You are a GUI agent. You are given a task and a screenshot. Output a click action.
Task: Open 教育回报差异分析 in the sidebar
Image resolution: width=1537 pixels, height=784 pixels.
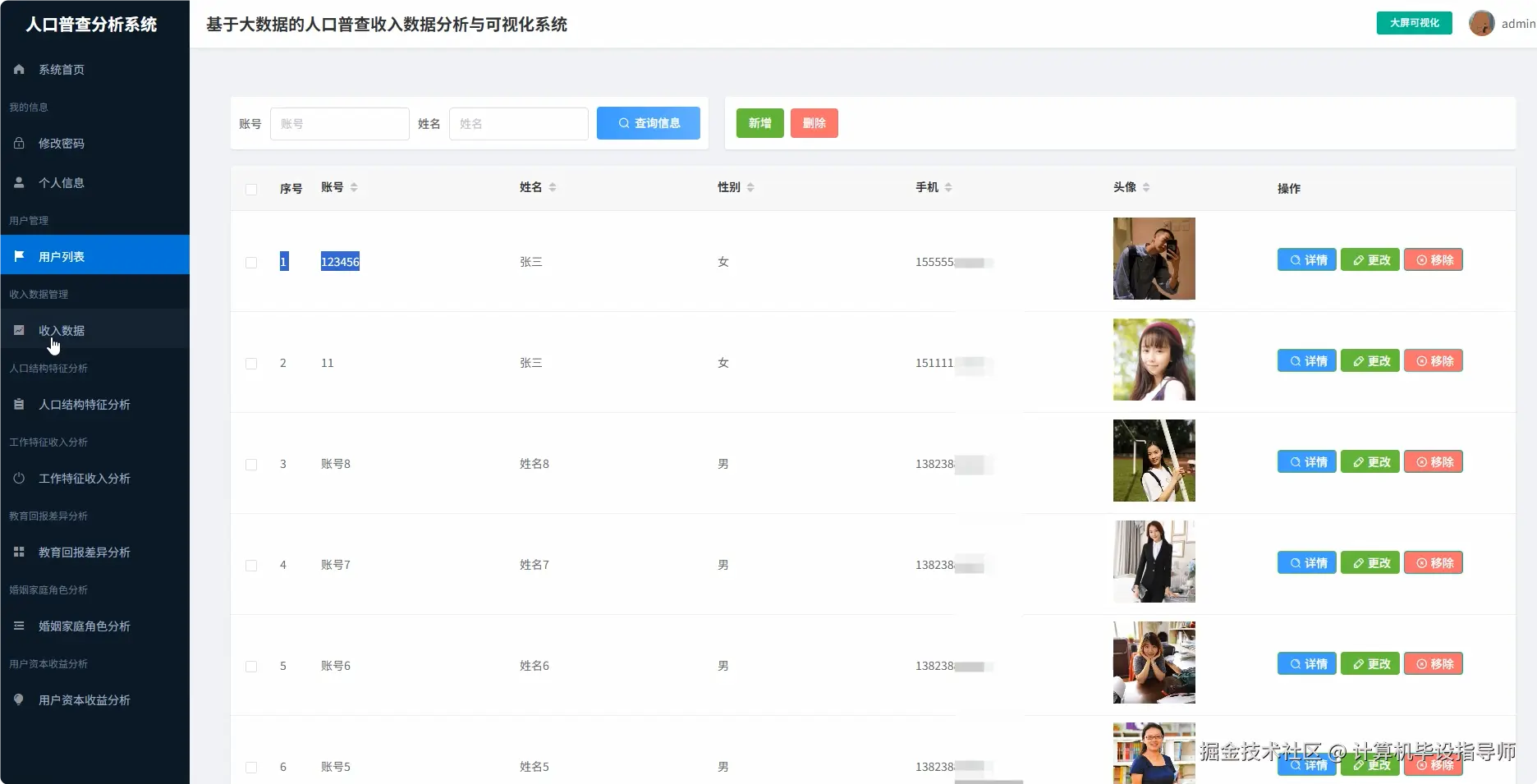click(x=94, y=552)
